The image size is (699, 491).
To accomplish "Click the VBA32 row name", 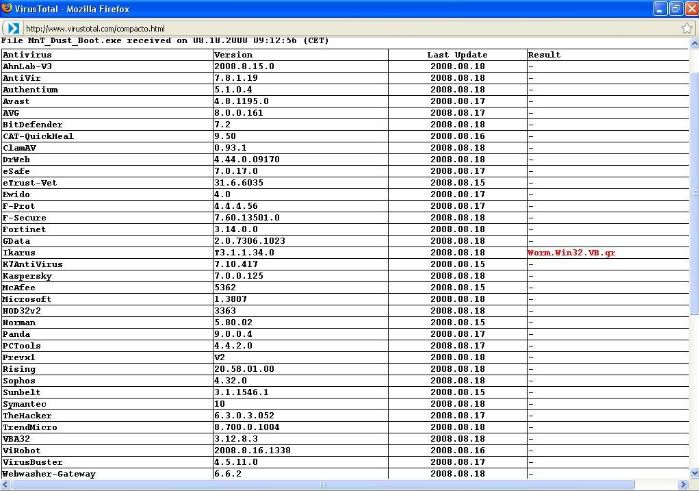I will tap(16, 438).
